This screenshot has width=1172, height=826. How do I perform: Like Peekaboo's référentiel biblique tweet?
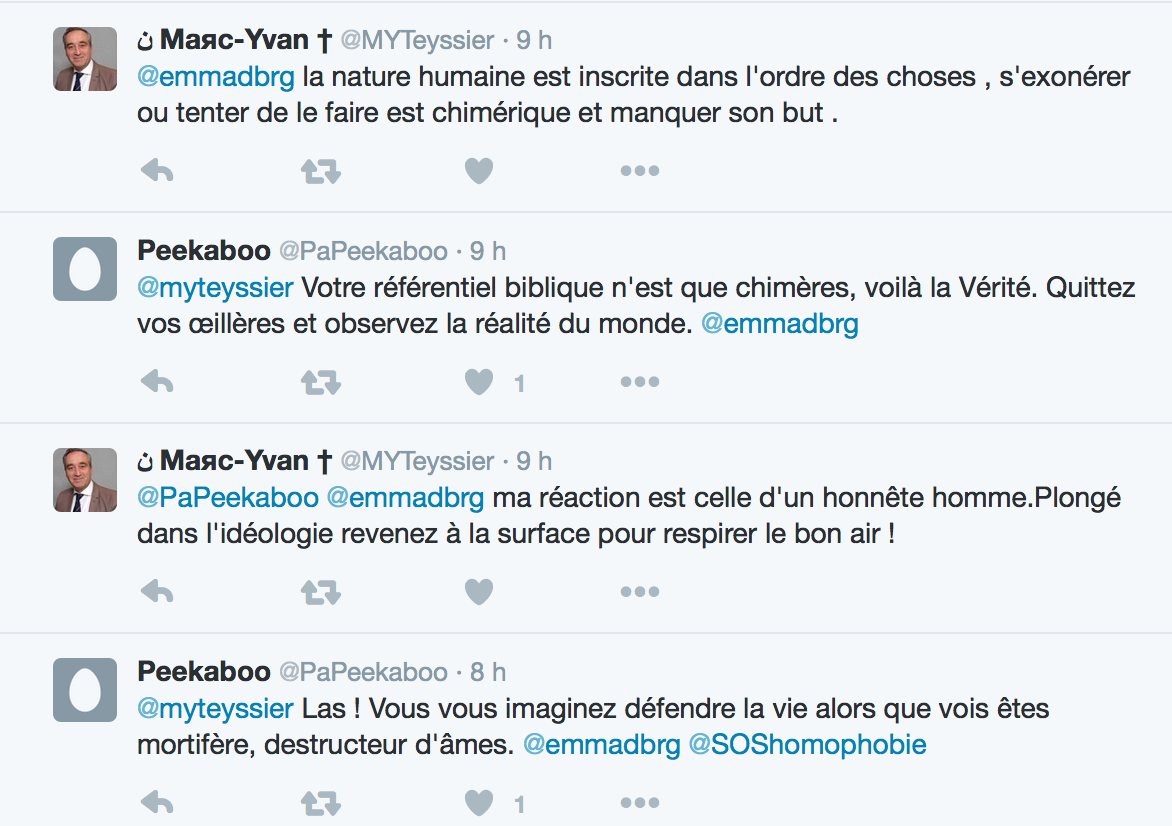(x=479, y=381)
